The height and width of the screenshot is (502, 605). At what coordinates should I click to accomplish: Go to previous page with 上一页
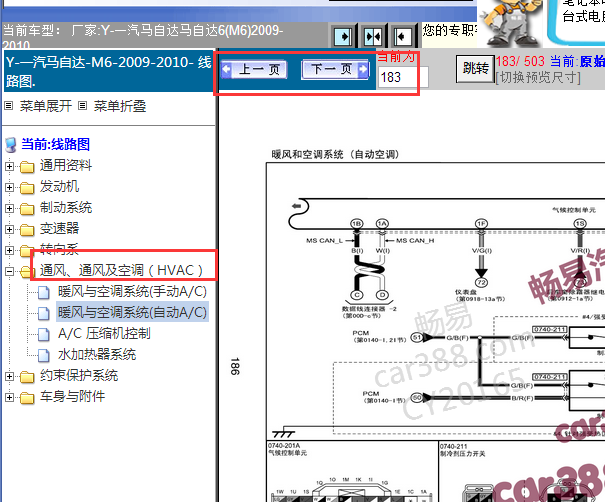coord(254,70)
